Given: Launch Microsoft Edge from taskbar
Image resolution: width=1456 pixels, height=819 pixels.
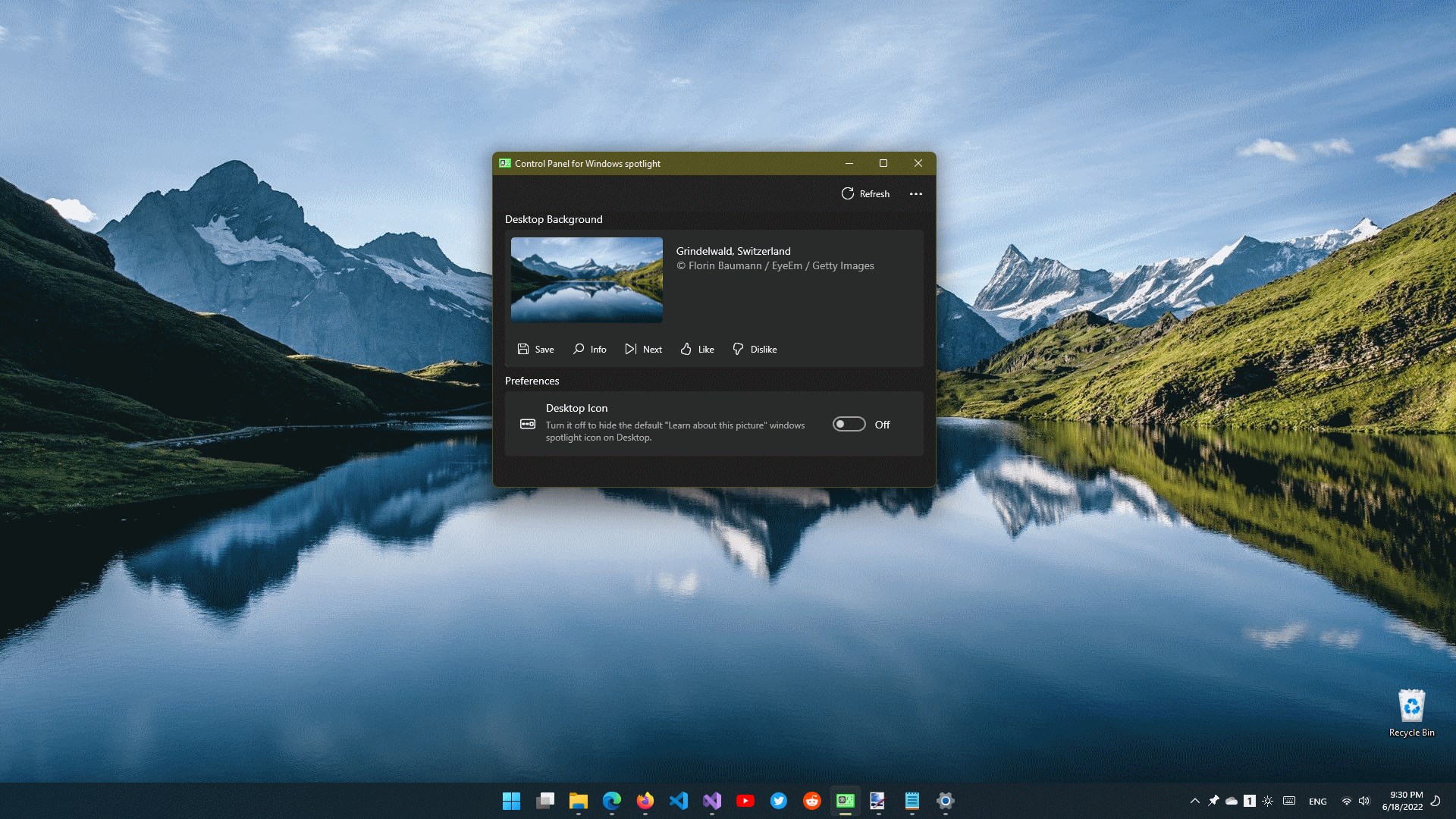Looking at the screenshot, I should (x=612, y=801).
